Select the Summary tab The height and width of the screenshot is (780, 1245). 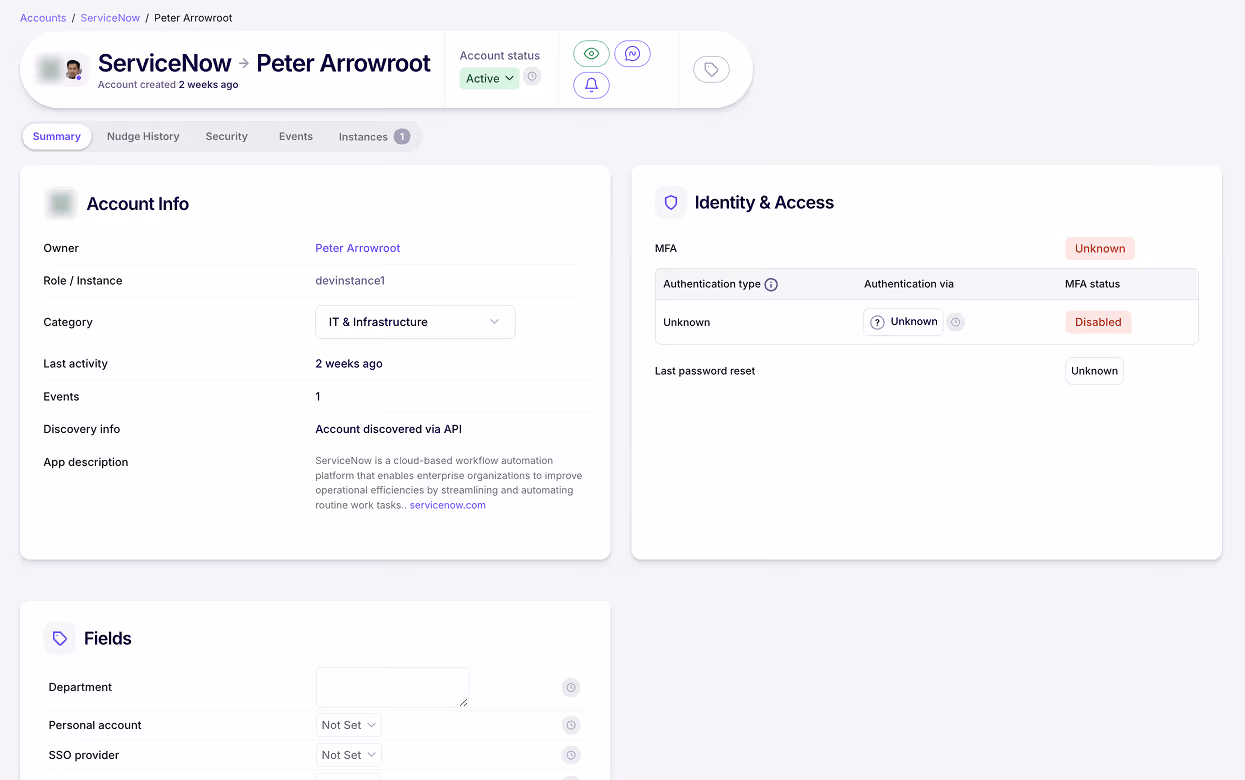[57, 137]
